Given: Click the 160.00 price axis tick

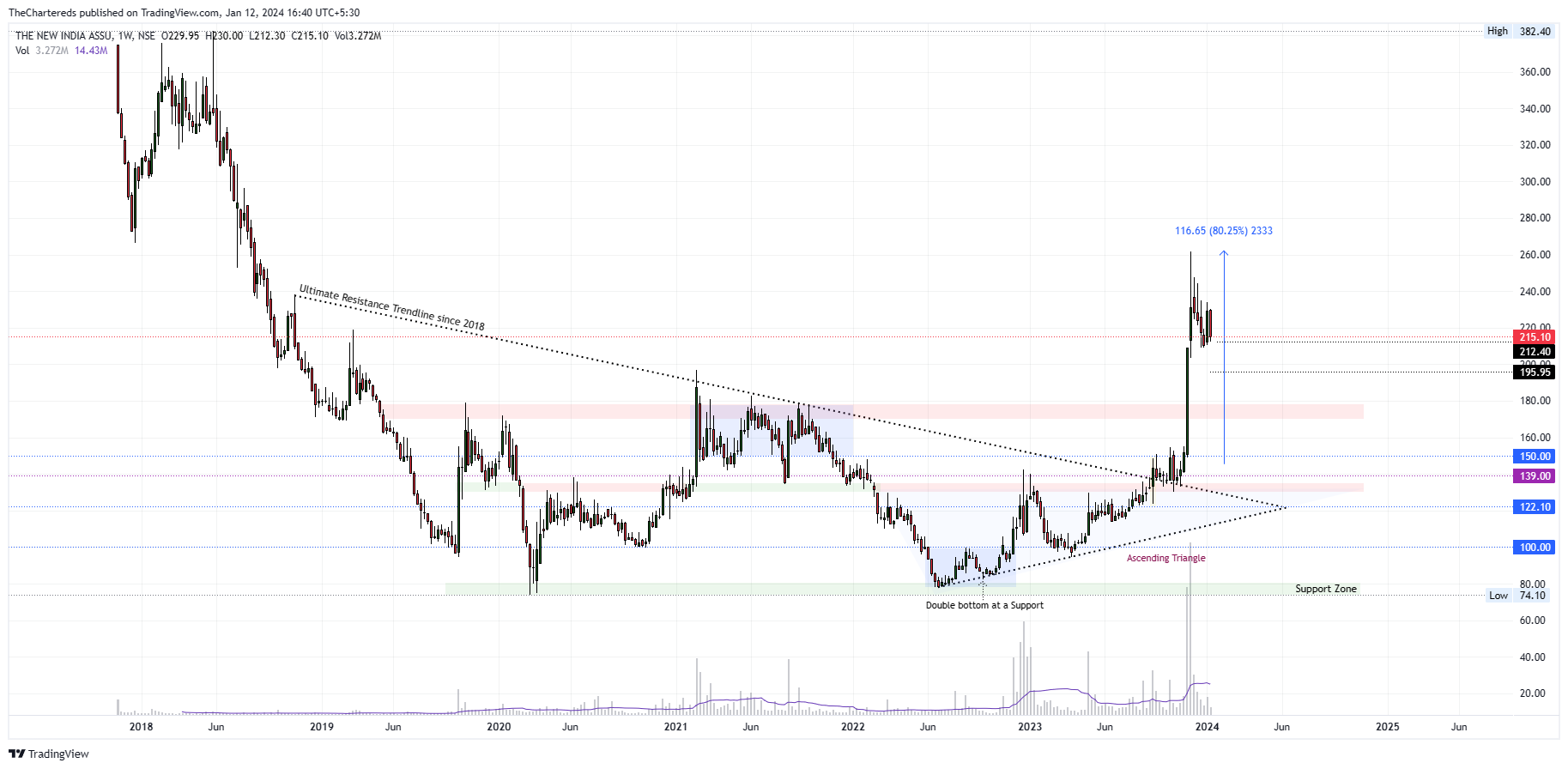Looking at the screenshot, I should point(1535,438).
